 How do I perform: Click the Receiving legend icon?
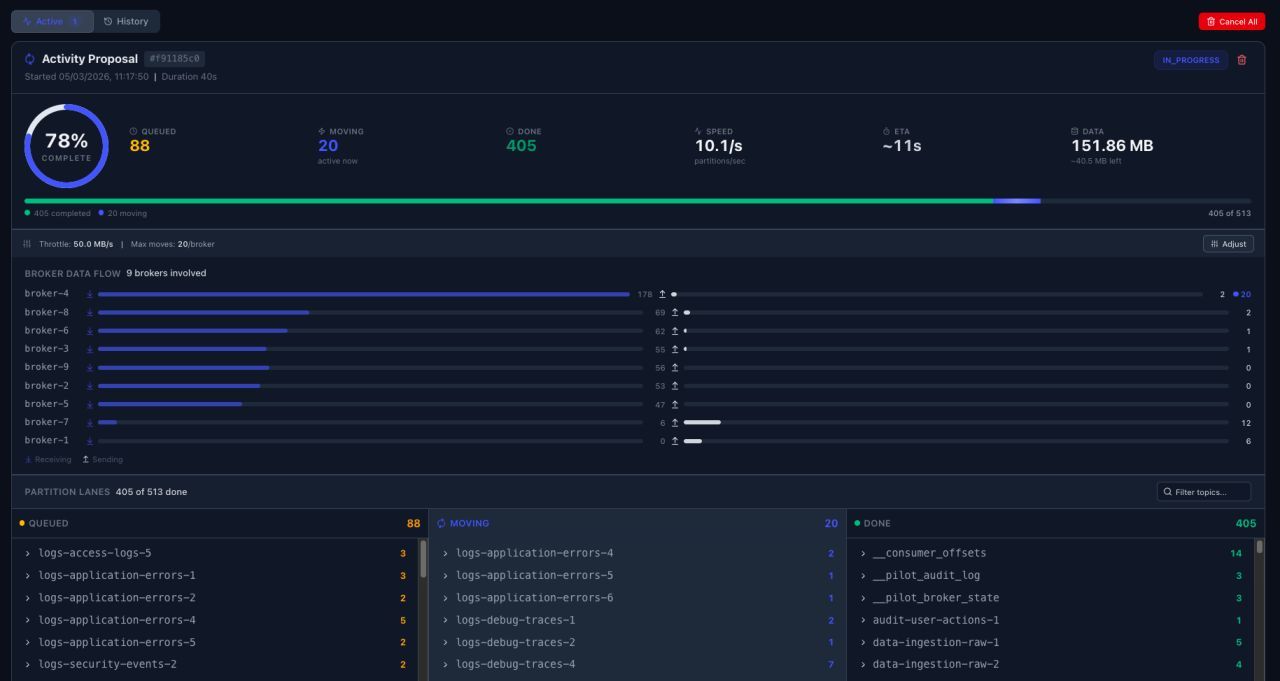[x=28, y=460]
